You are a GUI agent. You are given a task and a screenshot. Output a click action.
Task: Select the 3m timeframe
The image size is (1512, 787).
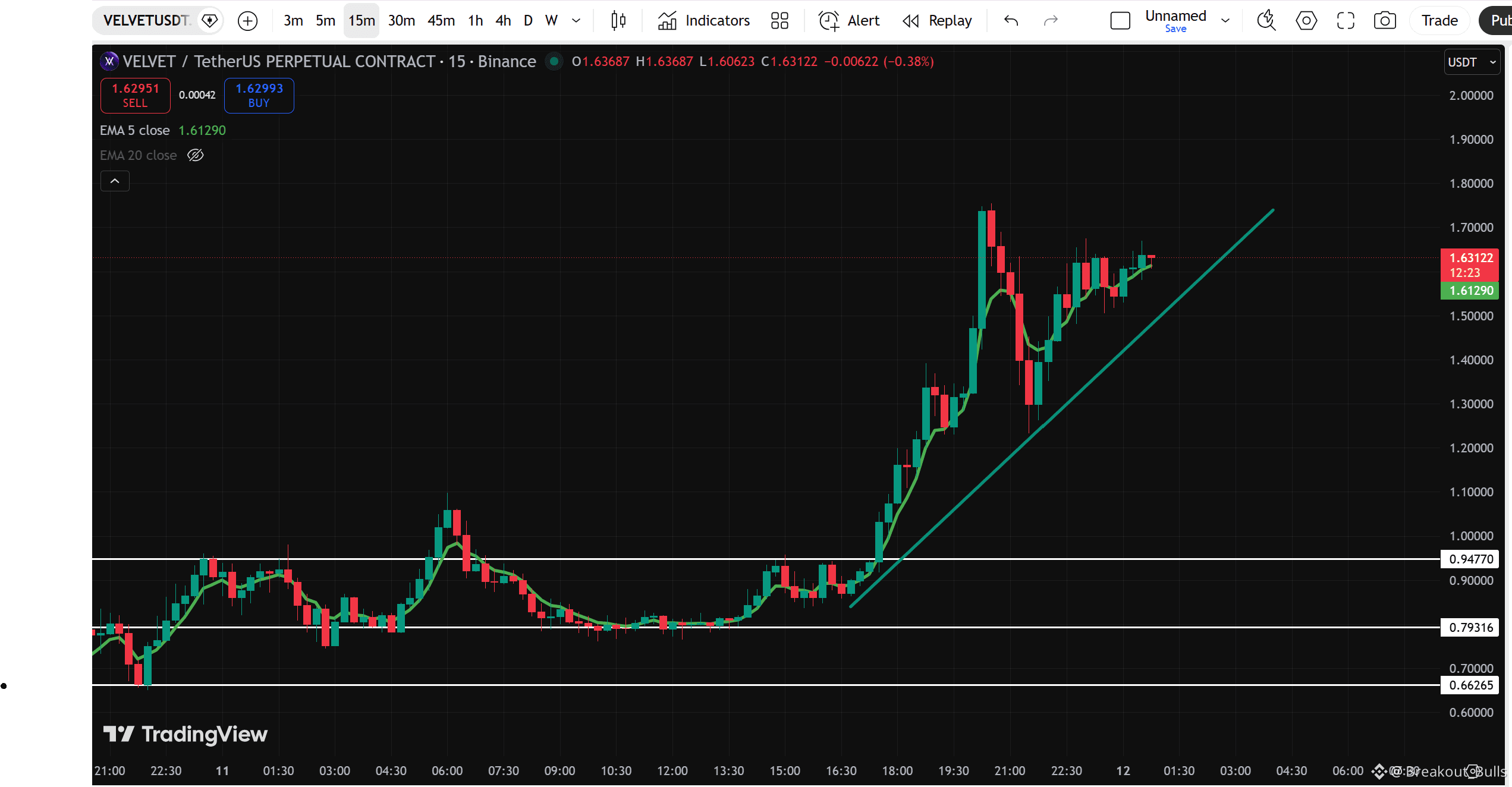pos(293,21)
